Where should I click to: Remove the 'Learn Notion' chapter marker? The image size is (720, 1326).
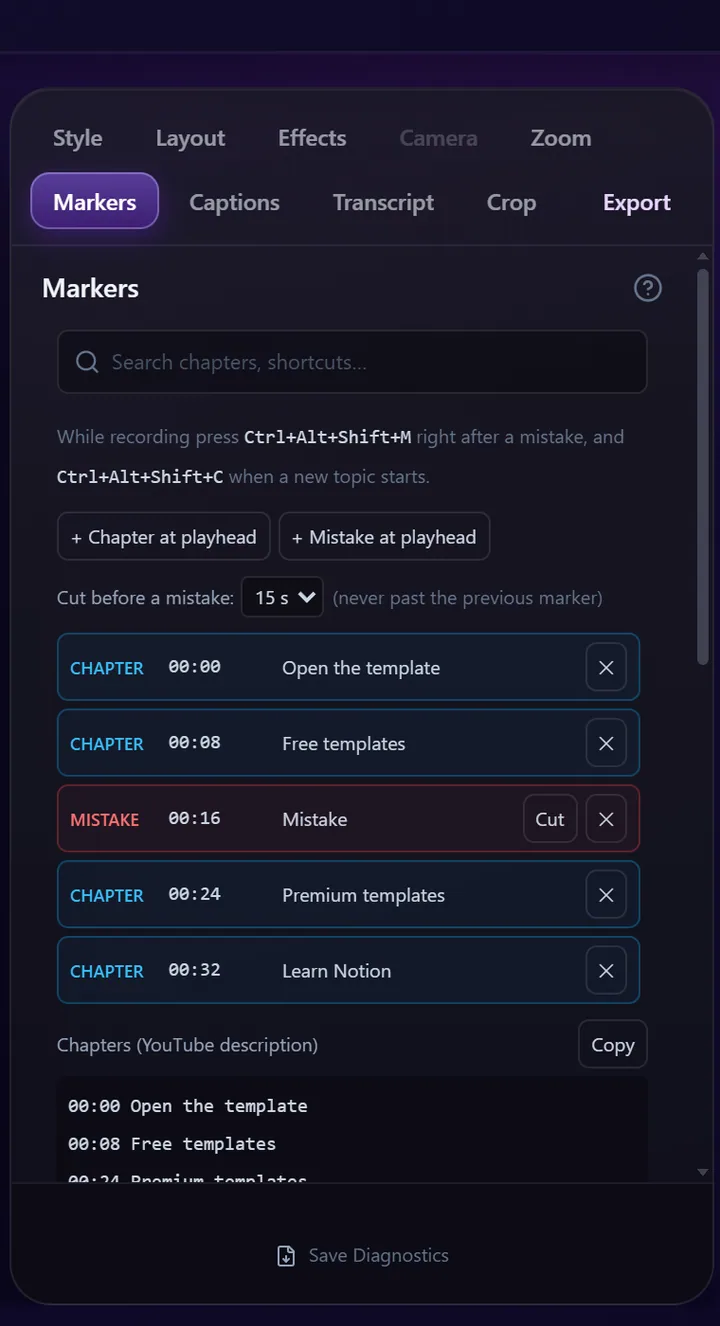point(606,971)
